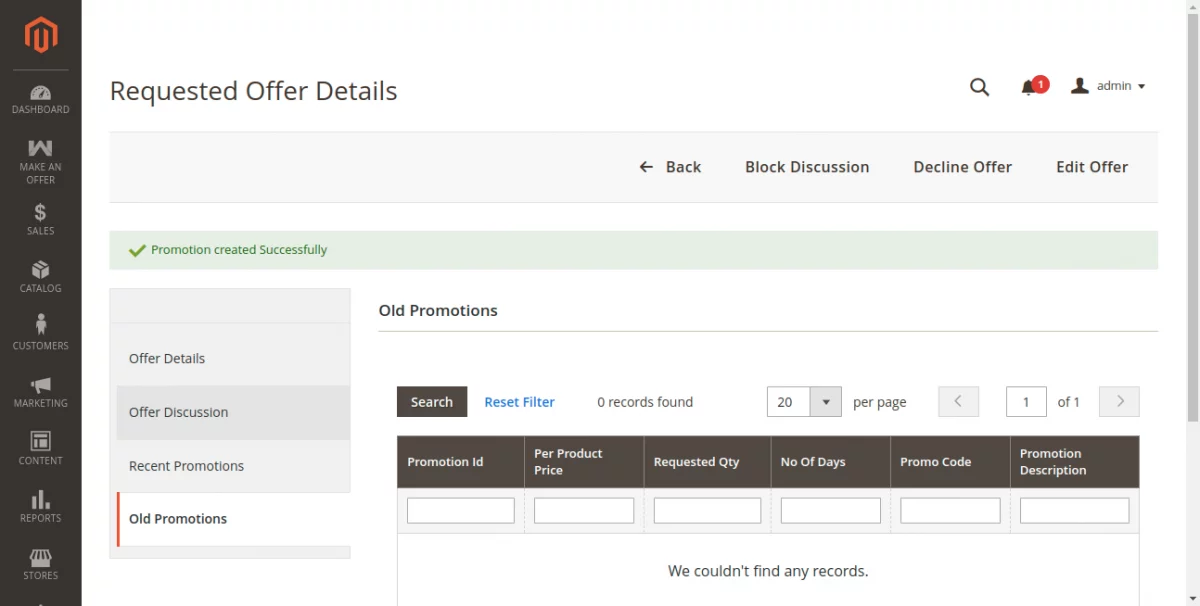Switch to the Recent Promotions tab
Screen dimensions: 1200x606
186,466
